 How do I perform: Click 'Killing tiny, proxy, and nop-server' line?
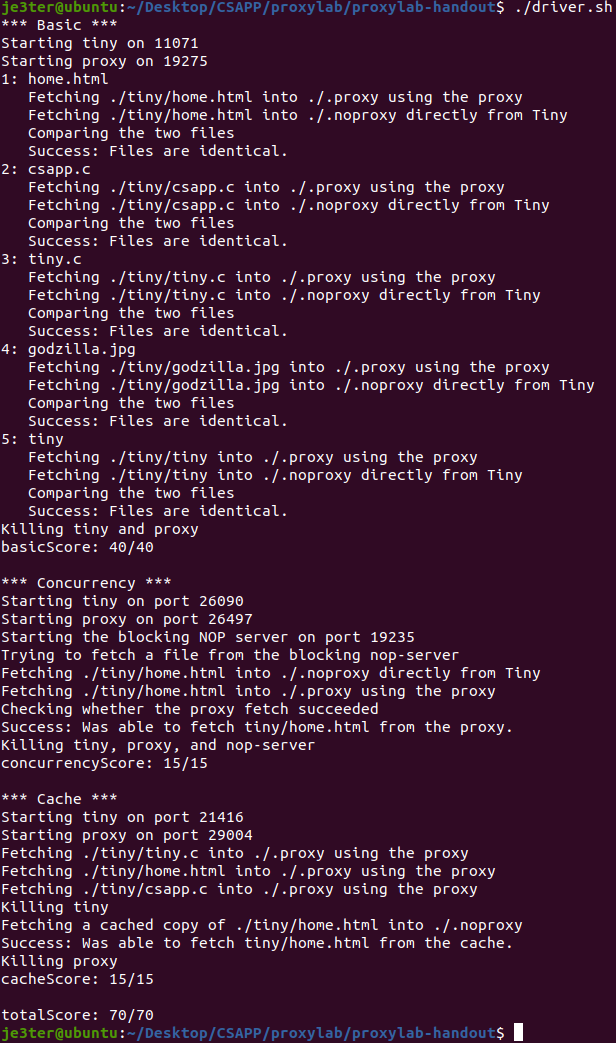pos(158,745)
